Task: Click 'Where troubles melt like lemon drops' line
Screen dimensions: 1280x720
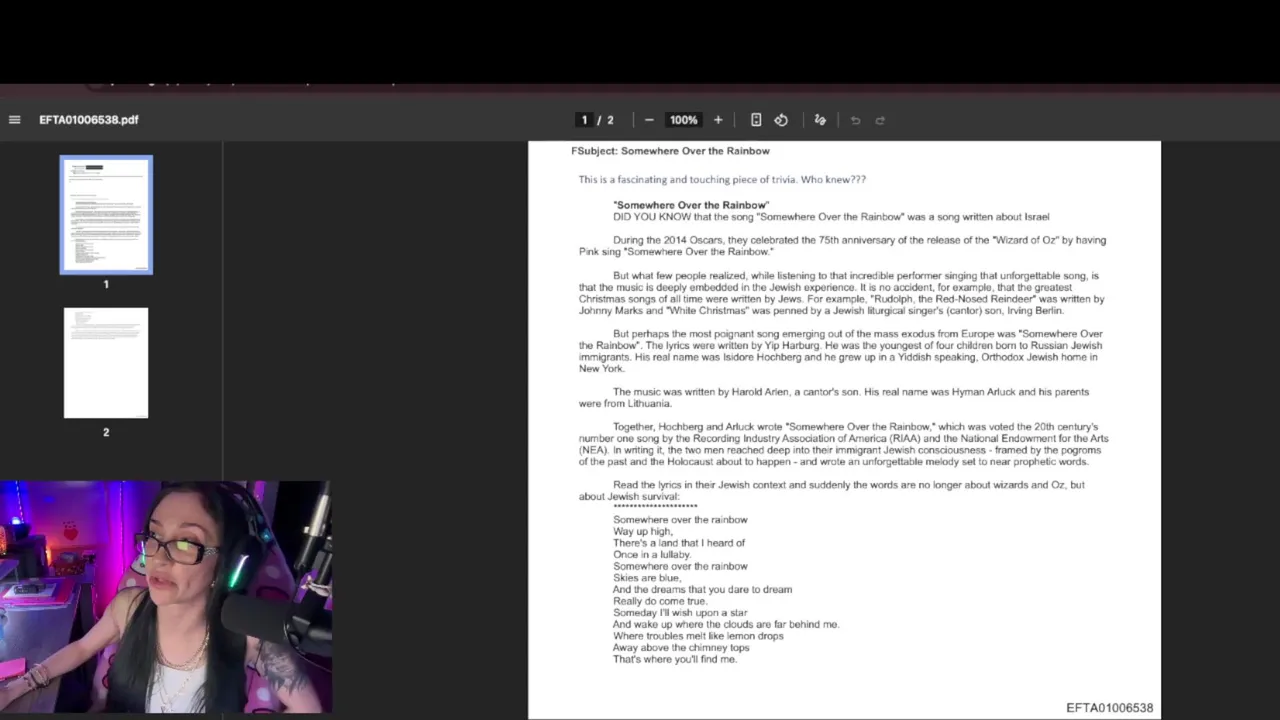Action: click(x=698, y=636)
